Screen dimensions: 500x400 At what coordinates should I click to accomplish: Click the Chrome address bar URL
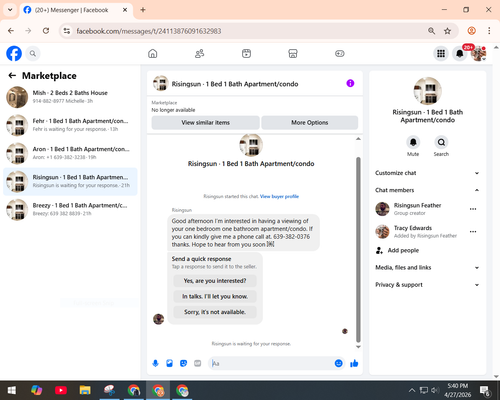click(149, 31)
